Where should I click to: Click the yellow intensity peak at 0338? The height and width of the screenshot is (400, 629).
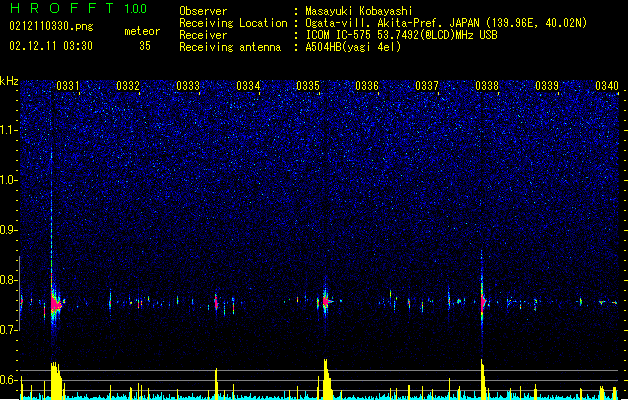(483, 379)
